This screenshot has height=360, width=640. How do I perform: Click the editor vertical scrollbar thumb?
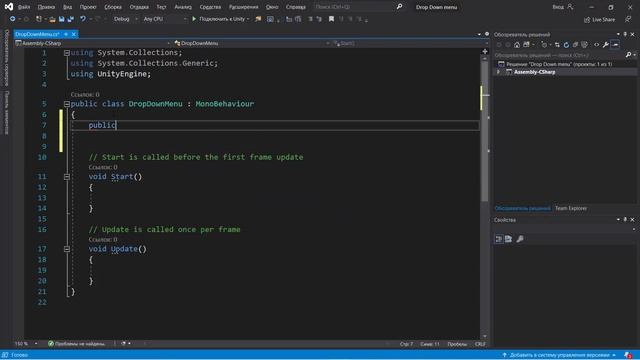pyautogui.click(x=484, y=131)
